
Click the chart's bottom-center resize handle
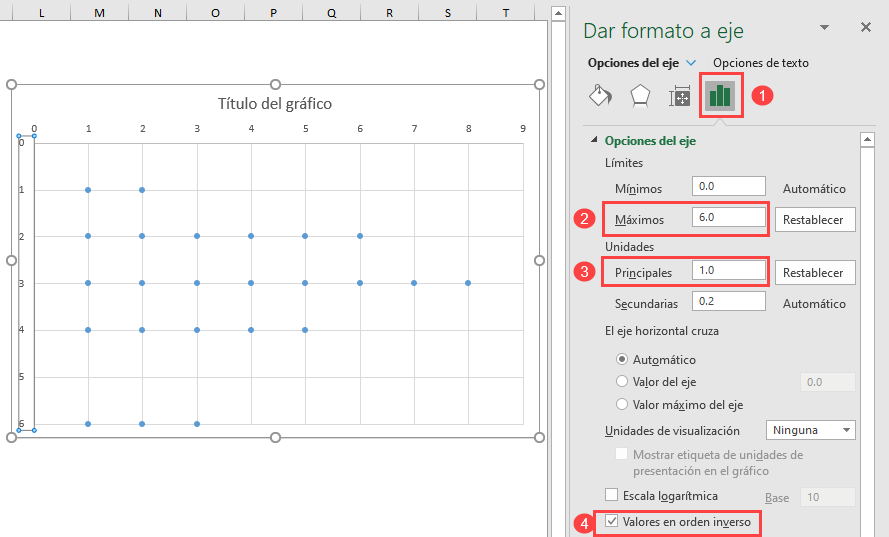pyautogui.click(x=275, y=437)
